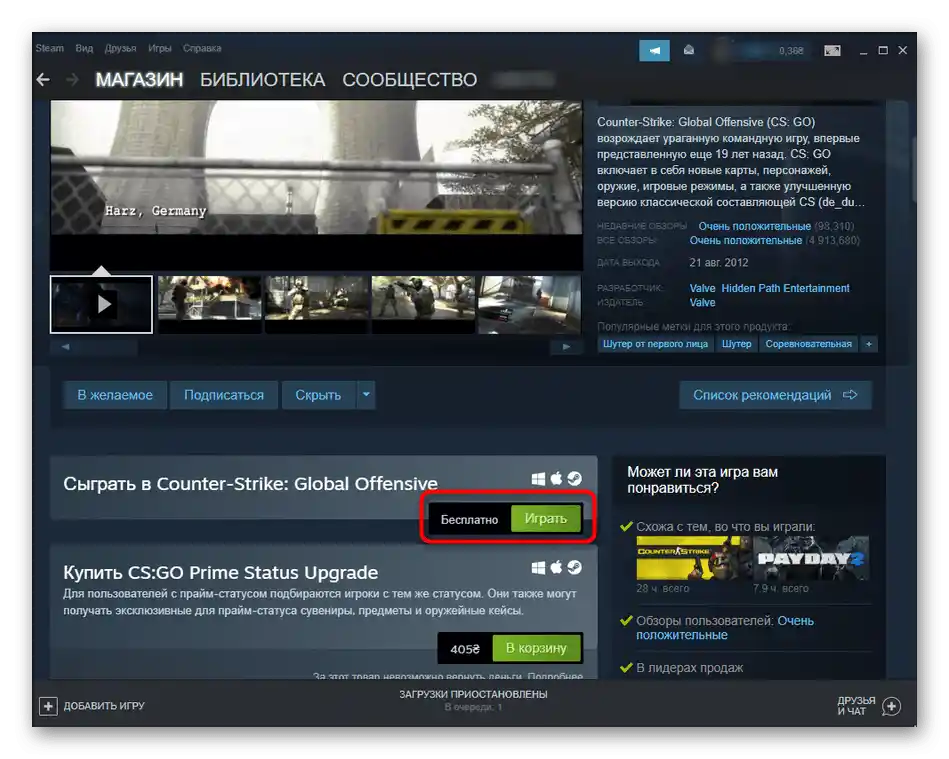Open the screenshot manager icon in title bar
Screen dimensions: 949x759
[x=832, y=50]
